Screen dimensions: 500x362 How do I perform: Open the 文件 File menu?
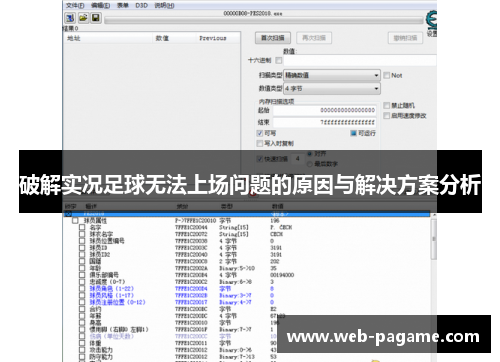click(75, 5)
